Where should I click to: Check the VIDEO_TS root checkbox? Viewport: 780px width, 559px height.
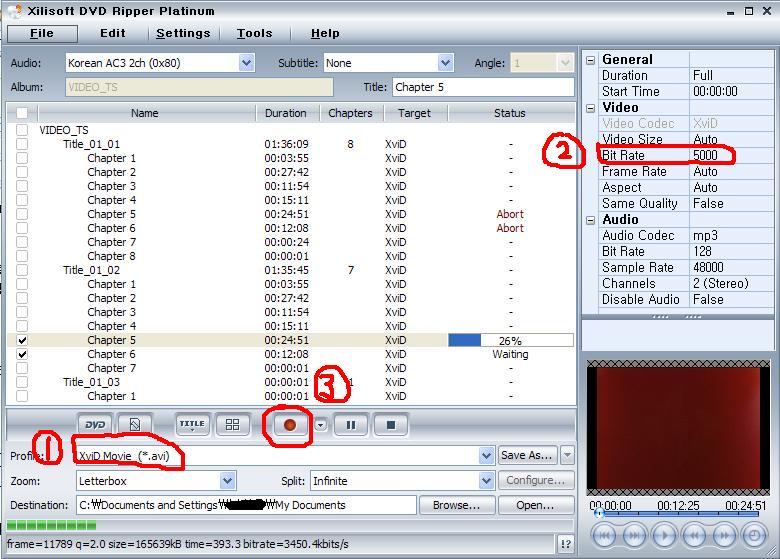coord(22,130)
